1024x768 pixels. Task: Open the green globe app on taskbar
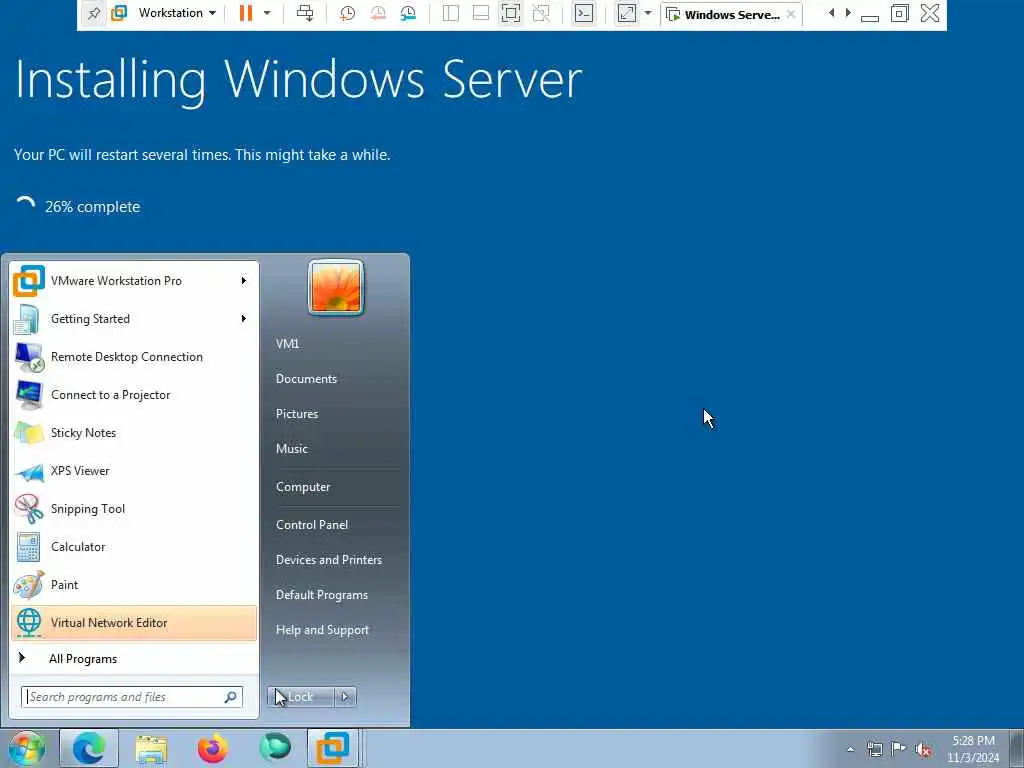pyautogui.click(x=275, y=747)
